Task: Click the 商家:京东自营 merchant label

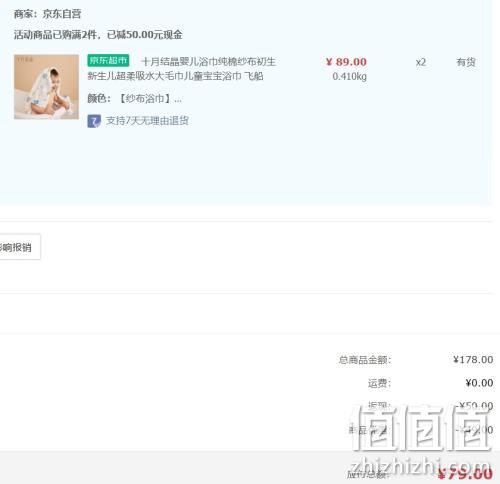Action: click(47, 14)
